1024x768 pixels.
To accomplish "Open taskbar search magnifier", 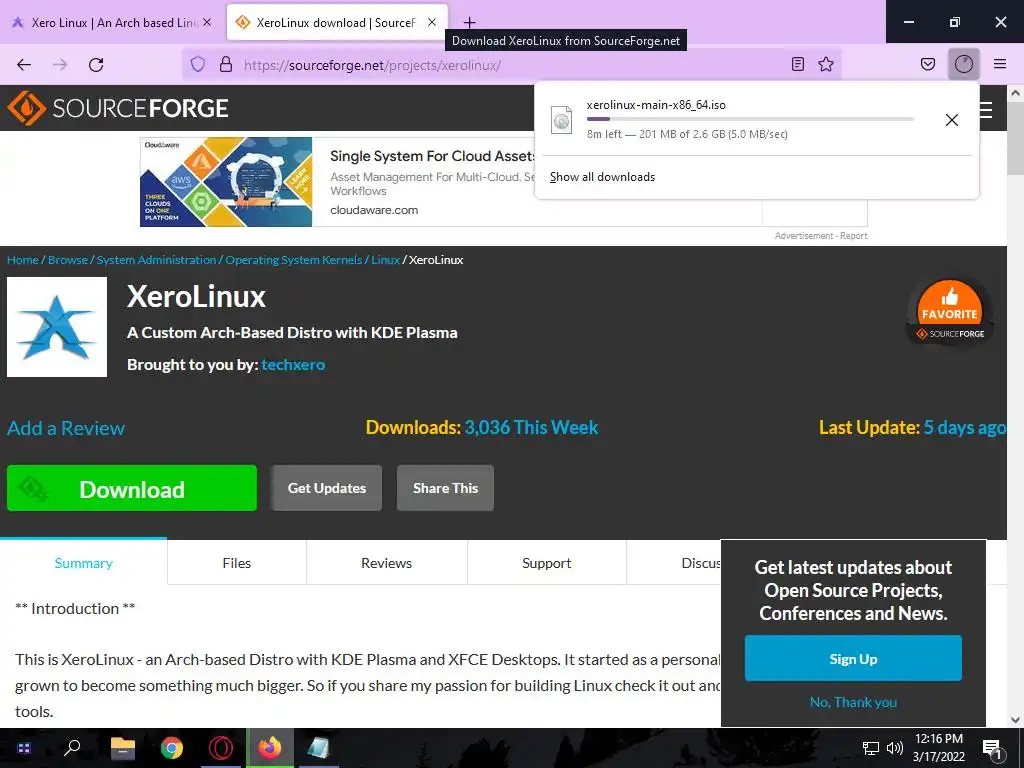I will tap(72, 748).
